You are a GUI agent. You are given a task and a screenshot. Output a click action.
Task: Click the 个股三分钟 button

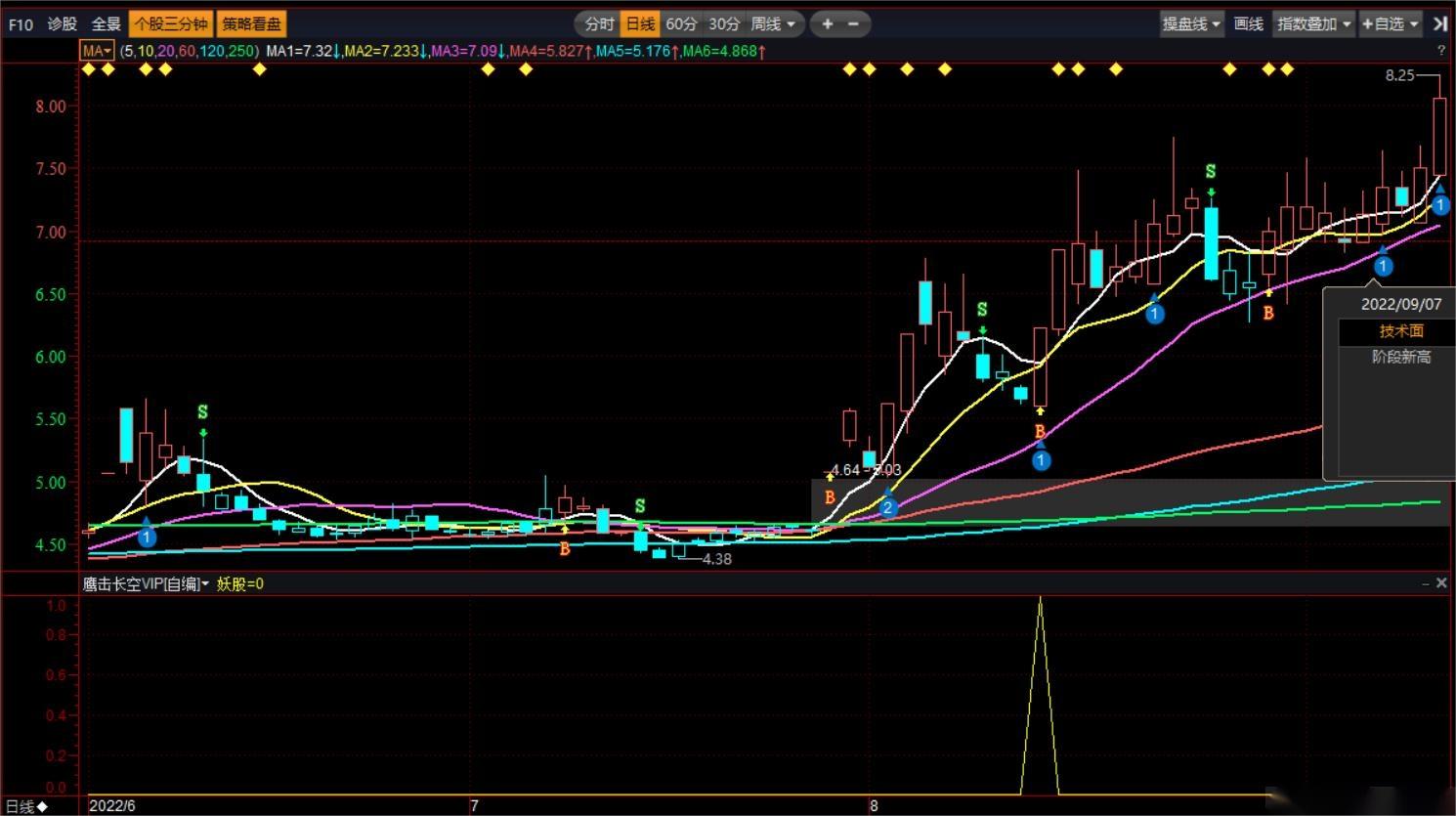click(171, 24)
